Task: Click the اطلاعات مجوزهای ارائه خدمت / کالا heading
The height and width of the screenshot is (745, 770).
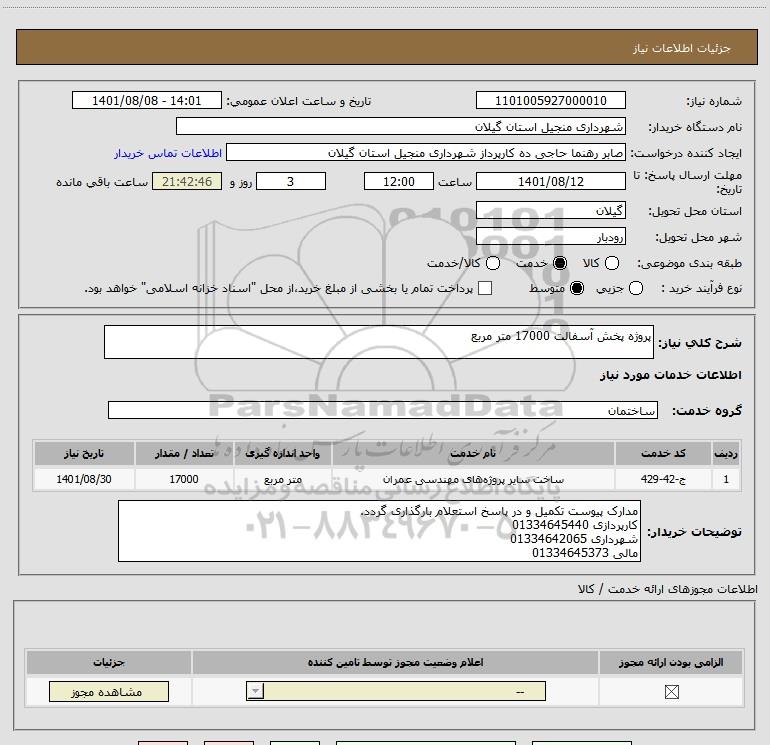Action: coord(667,589)
